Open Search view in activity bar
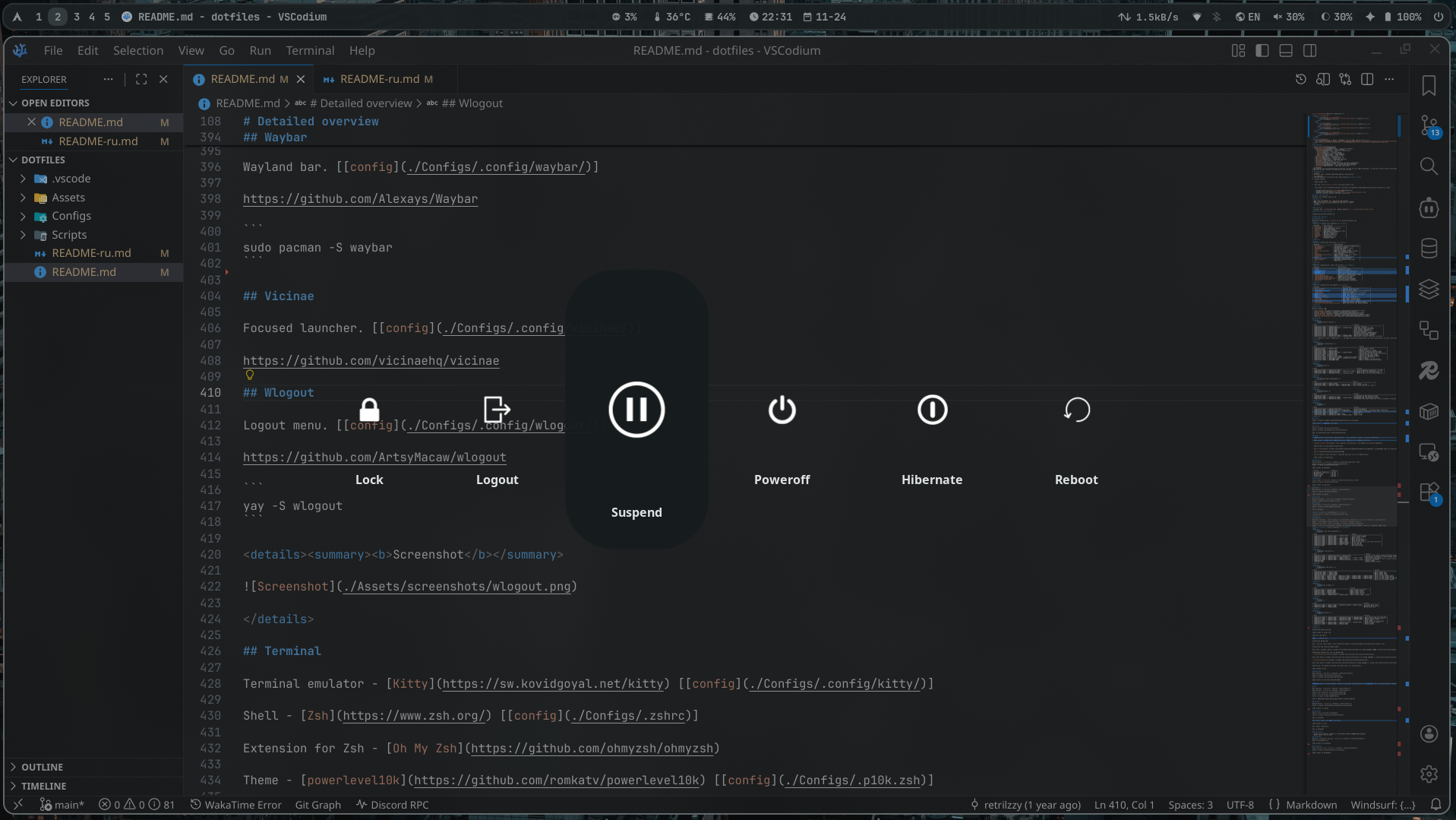Viewport: 1456px width, 820px height. click(1429, 166)
